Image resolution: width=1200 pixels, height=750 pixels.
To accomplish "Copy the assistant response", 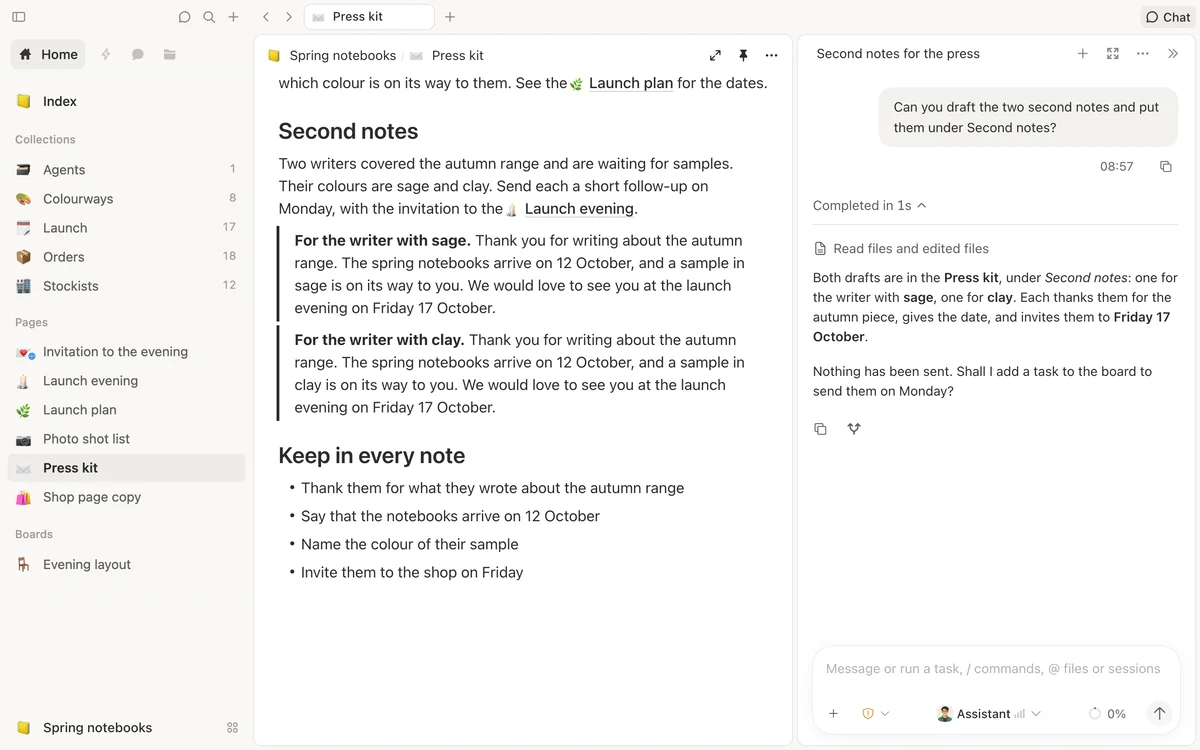I will point(820,429).
